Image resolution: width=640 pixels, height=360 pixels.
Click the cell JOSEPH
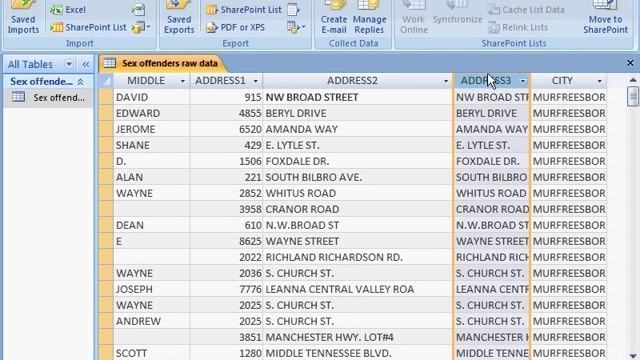(151, 289)
